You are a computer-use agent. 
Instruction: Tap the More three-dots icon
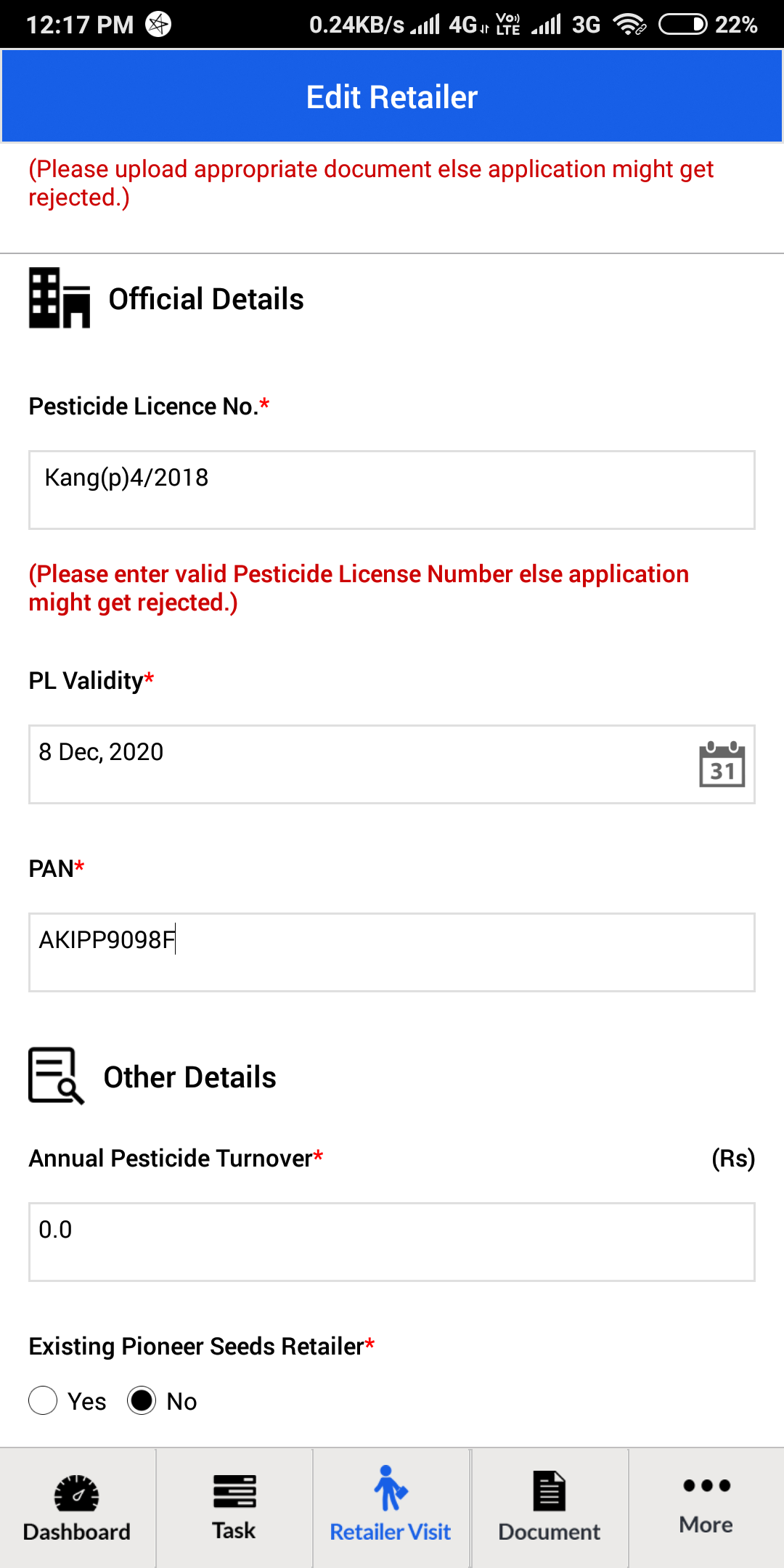[706, 1485]
